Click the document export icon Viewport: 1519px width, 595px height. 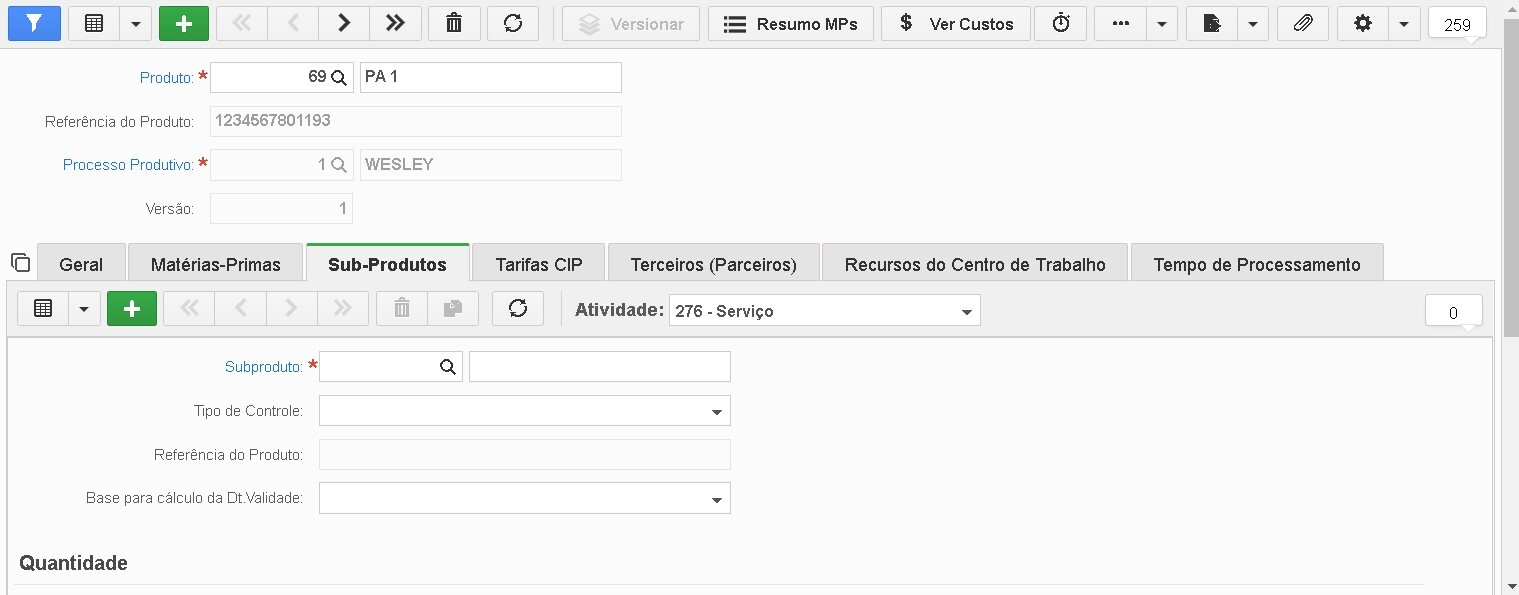click(1212, 23)
